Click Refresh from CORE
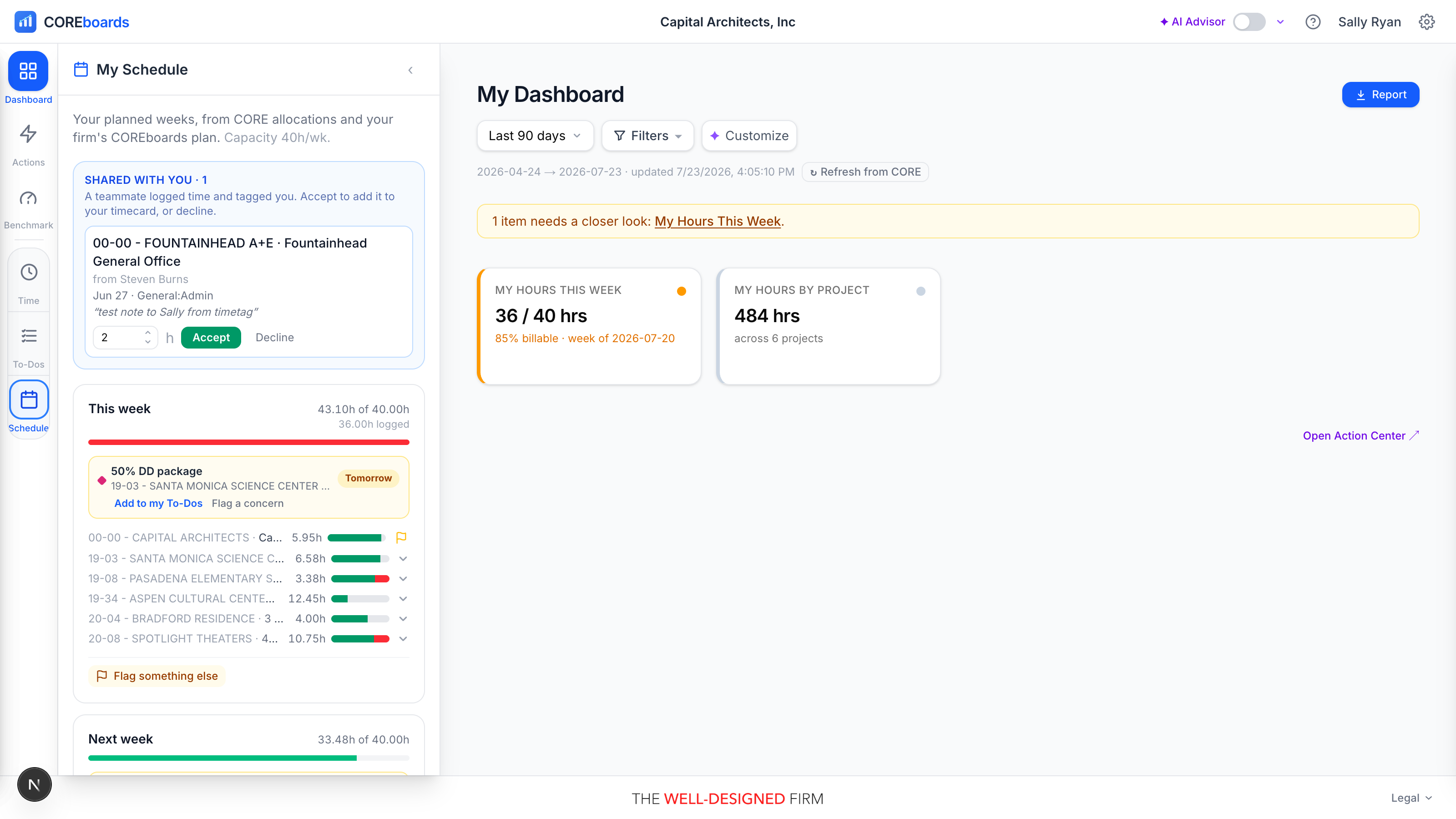The image size is (1456, 819). coord(865,172)
